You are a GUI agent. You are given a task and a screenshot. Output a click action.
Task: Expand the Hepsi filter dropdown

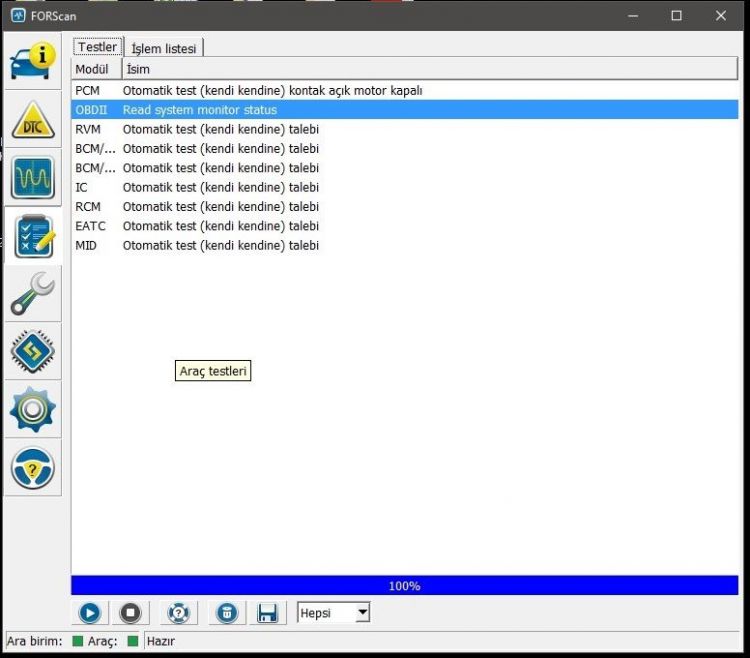pyautogui.click(x=333, y=613)
